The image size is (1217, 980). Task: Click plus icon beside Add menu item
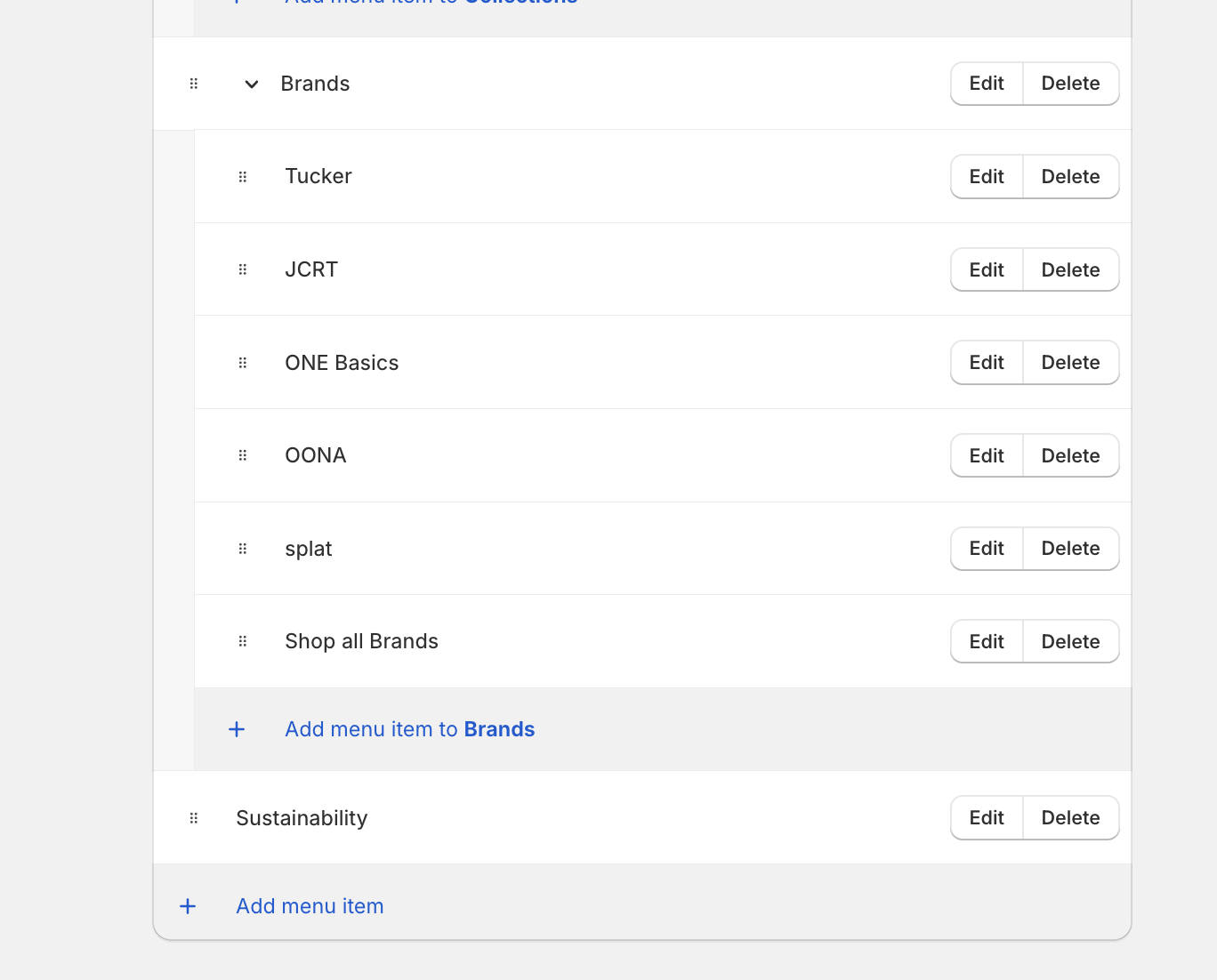click(188, 906)
